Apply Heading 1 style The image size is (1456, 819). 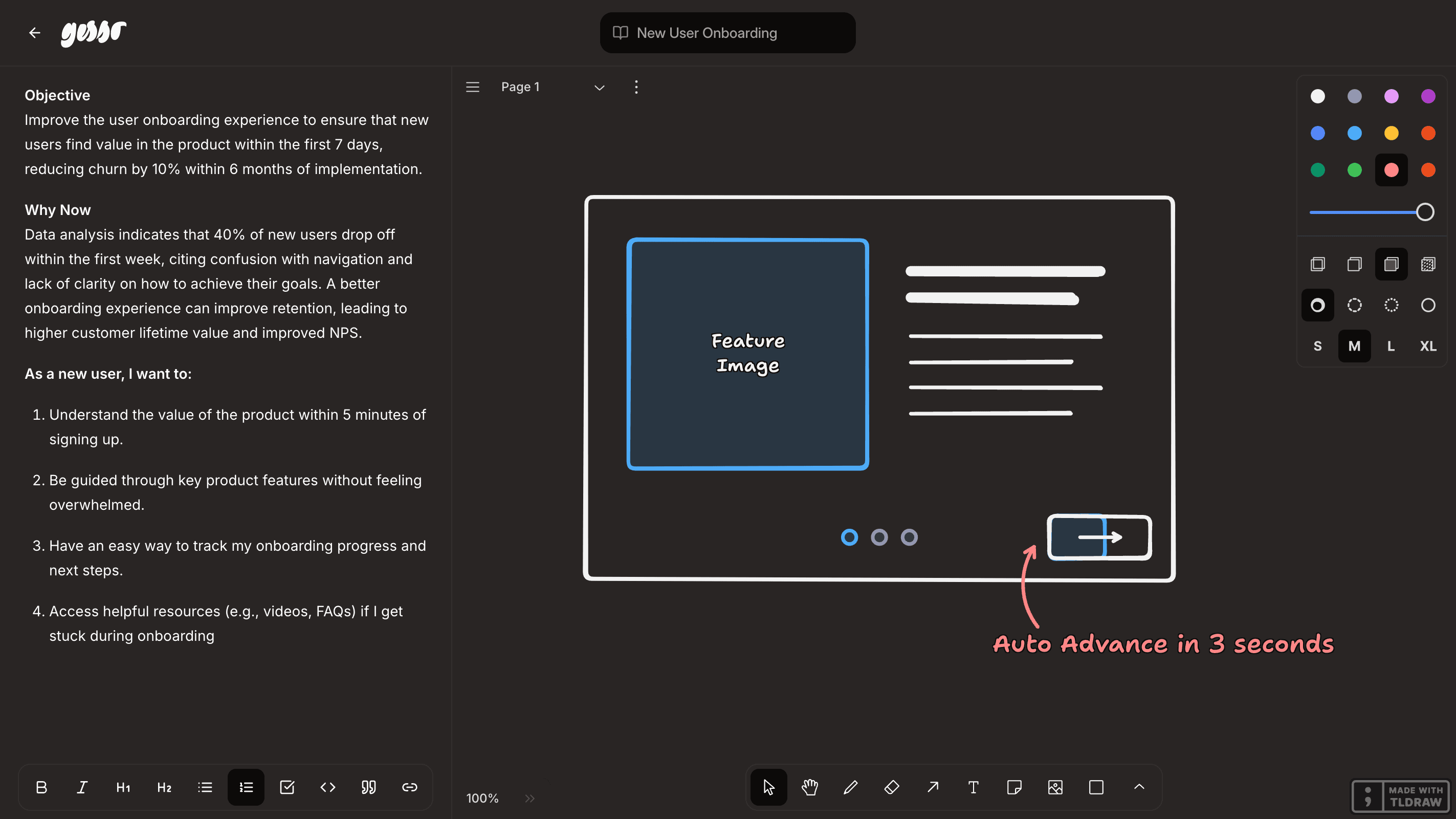(x=123, y=787)
